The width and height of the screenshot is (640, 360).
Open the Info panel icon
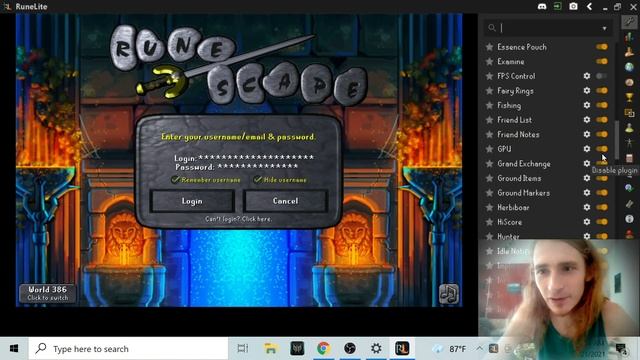(x=629, y=219)
